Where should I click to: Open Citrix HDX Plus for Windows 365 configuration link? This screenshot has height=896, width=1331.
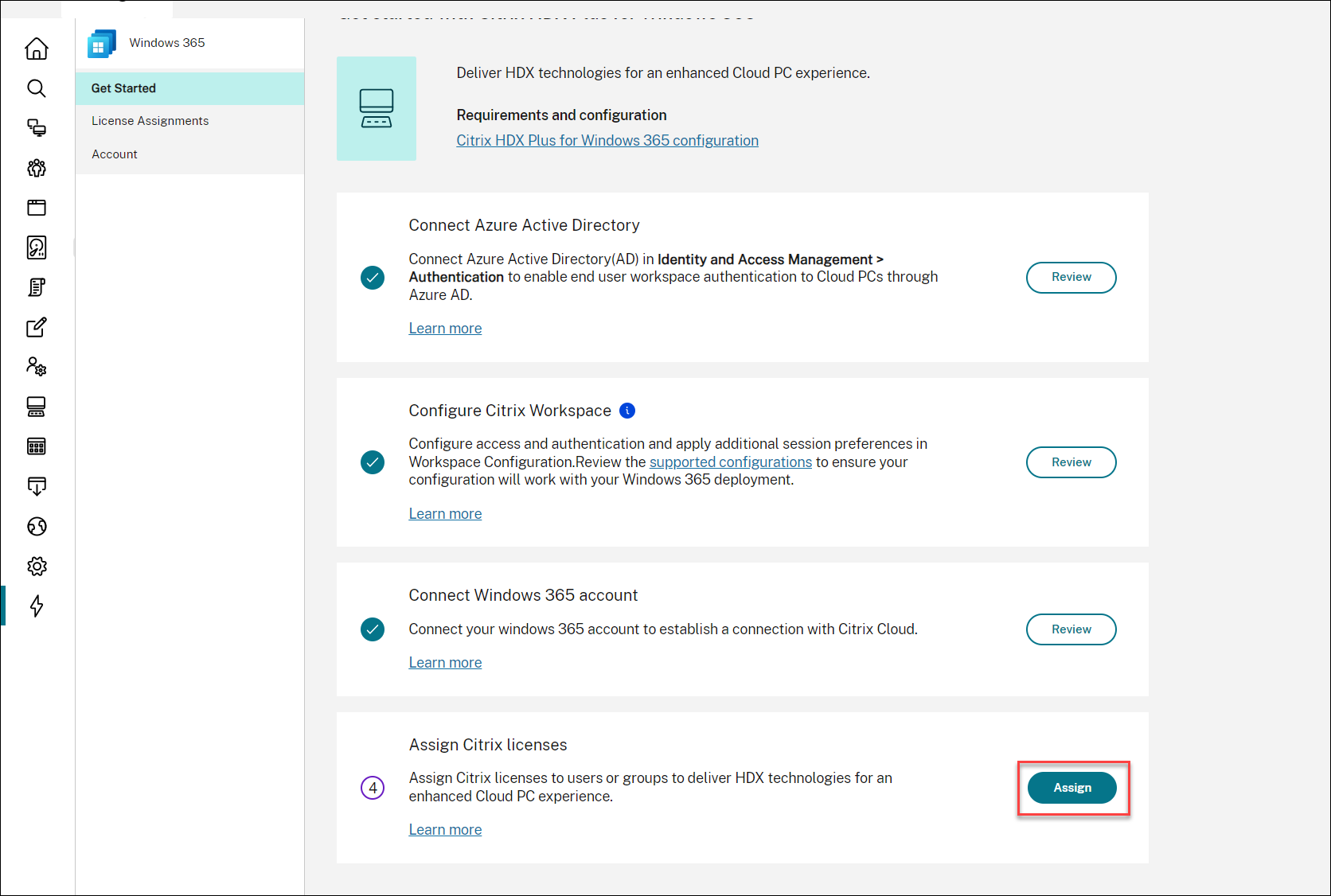pos(607,141)
